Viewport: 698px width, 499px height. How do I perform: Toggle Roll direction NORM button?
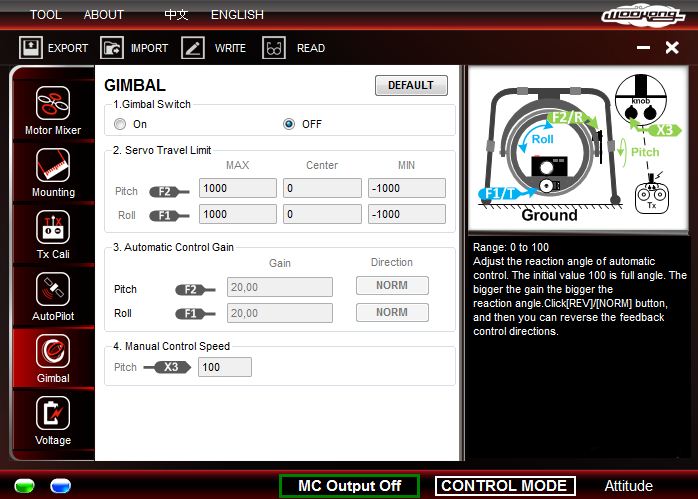coord(392,313)
